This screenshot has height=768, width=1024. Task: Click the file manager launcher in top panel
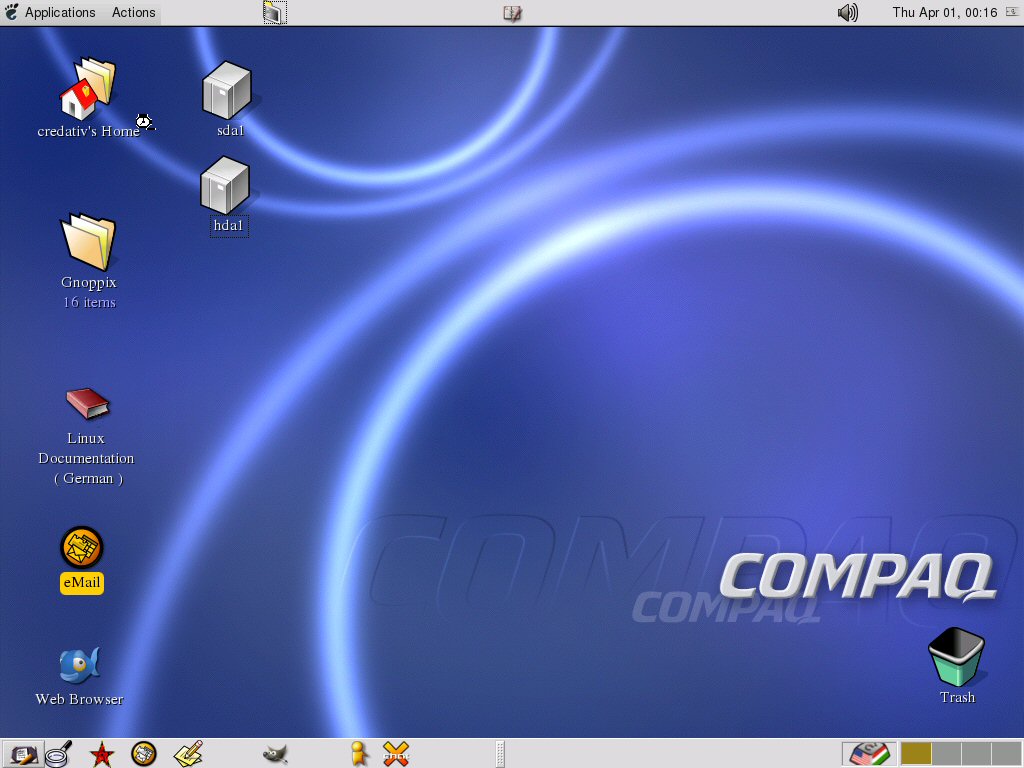click(275, 12)
